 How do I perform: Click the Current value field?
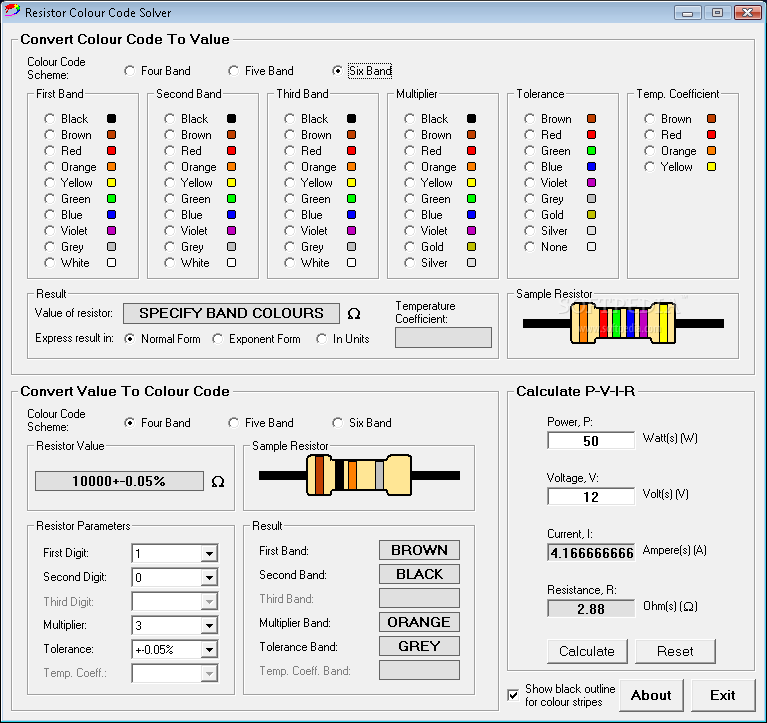[x=591, y=553]
